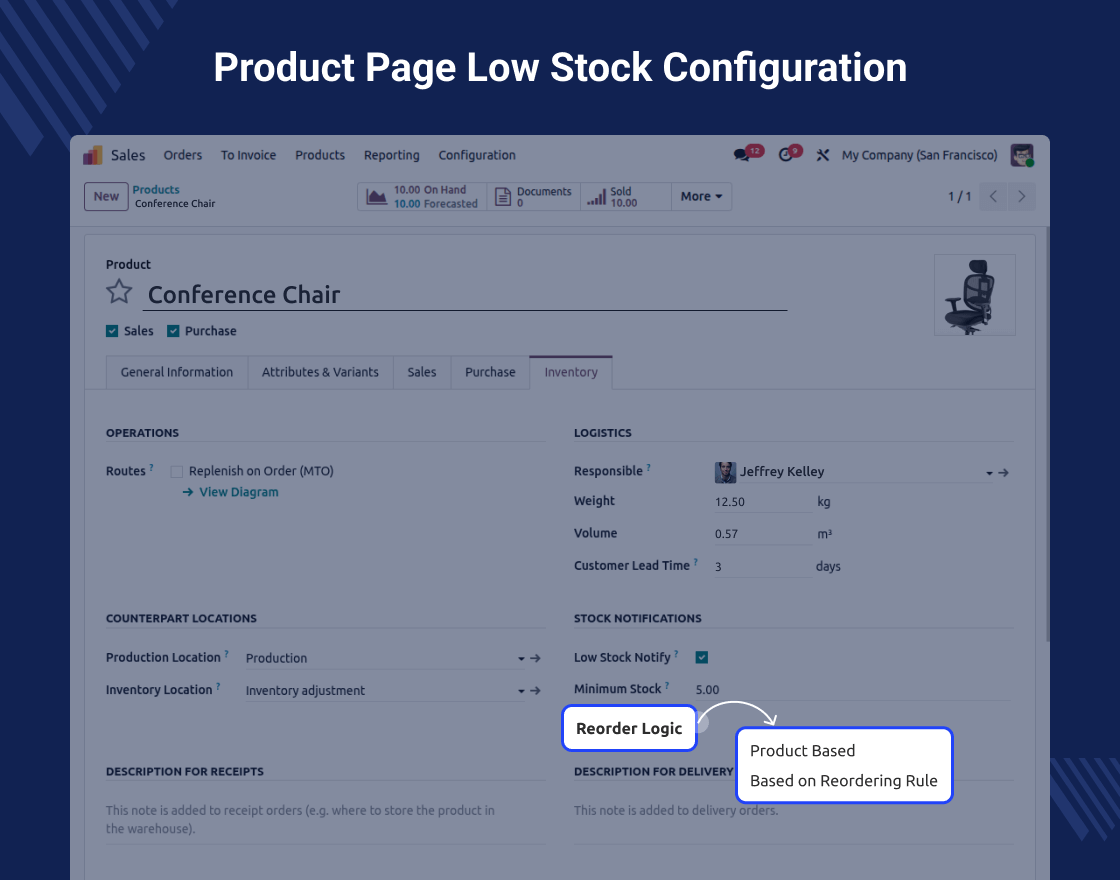Click the debug tools wrench icon
Screen dimensions: 1120x880
823,155
